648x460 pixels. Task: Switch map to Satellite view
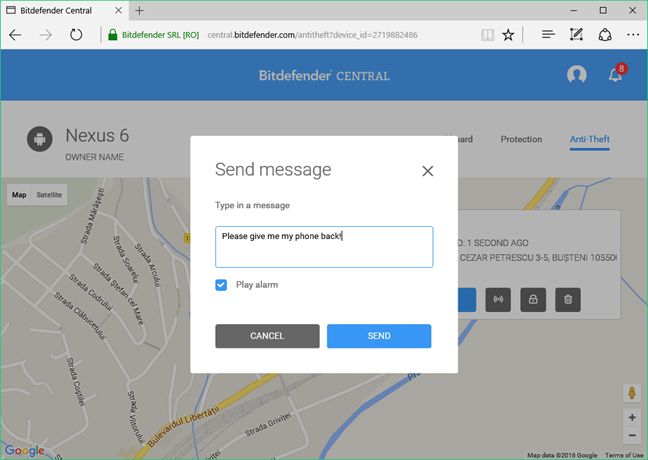pyautogui.click(x=49, y=195)
